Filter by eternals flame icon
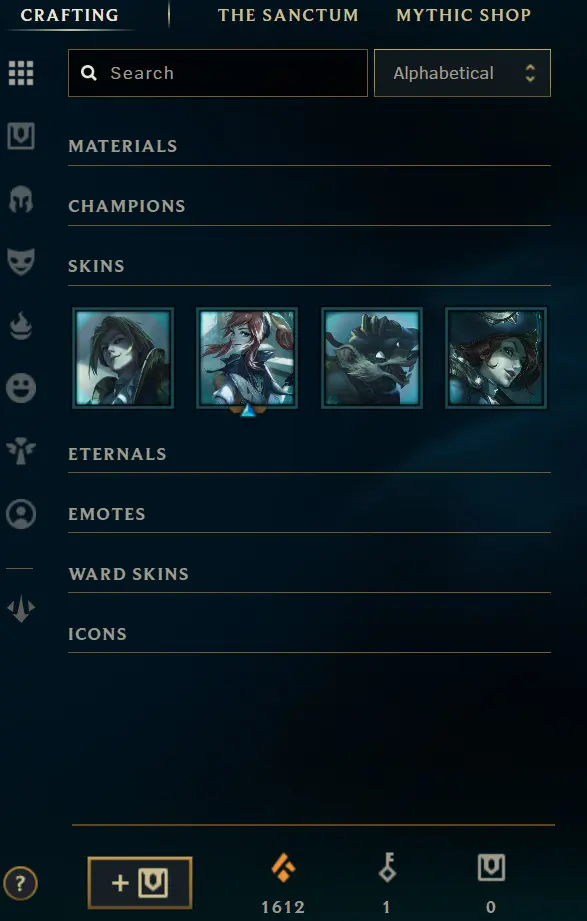The width and height of the screenshot is (587, 921). tap(21, 325)
